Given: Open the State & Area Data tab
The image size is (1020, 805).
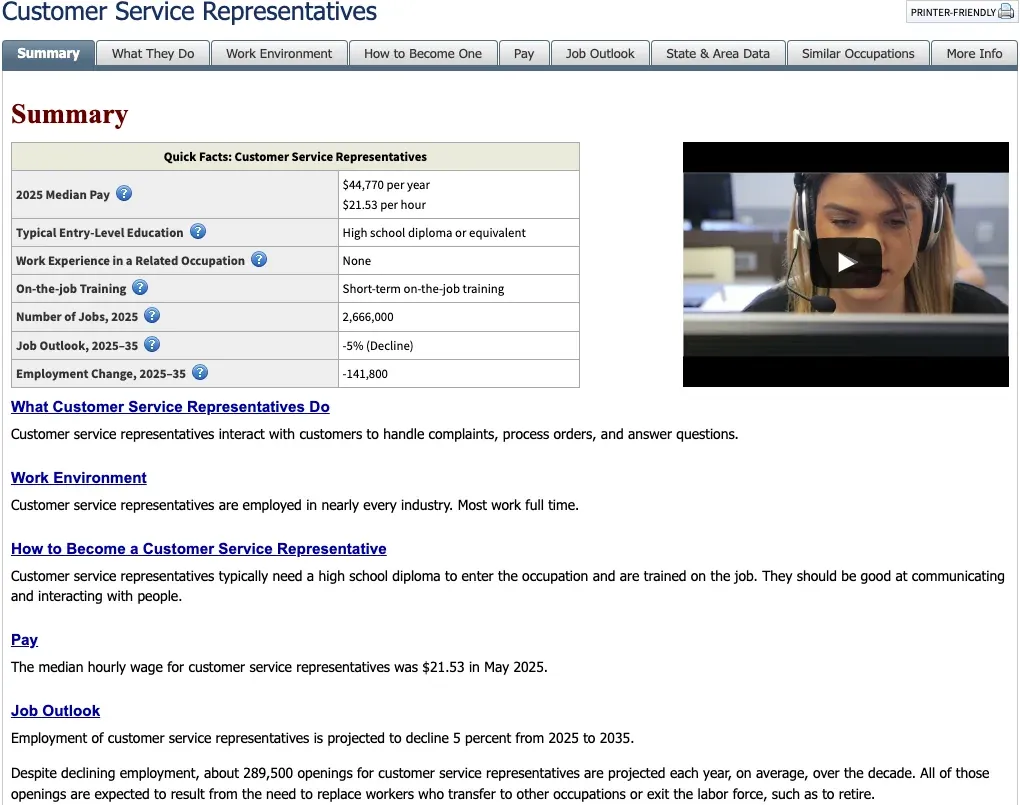Looking at the screenshot, I should [718, 53].
